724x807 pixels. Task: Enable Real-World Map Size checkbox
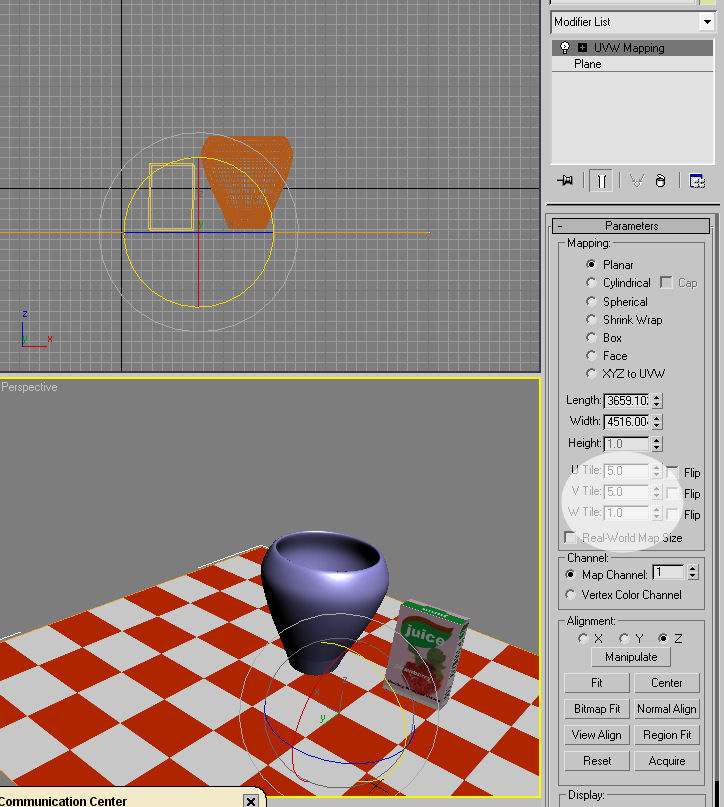coord(570,538)
